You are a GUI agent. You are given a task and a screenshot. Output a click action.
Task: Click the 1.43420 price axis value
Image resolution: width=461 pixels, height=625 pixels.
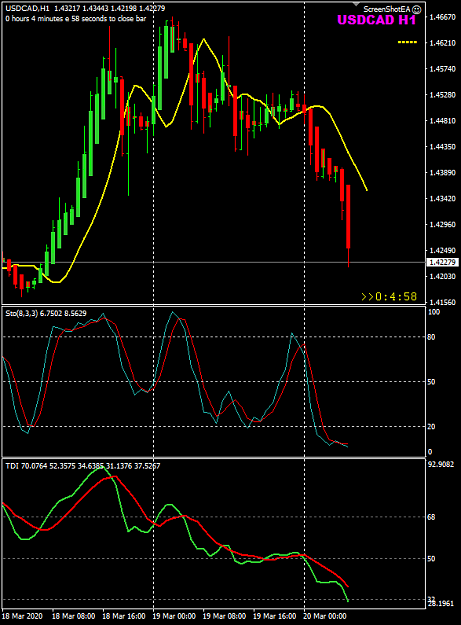point(442,199)
